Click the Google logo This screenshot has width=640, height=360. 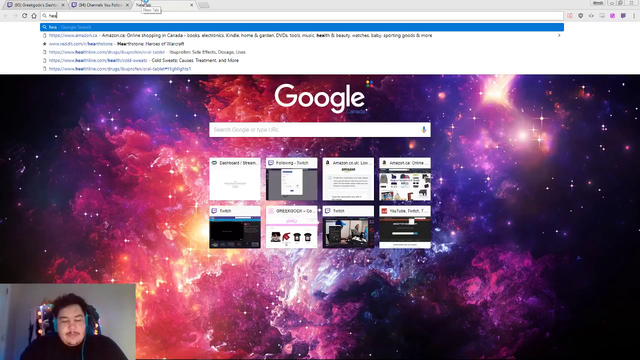click(320, 98)
